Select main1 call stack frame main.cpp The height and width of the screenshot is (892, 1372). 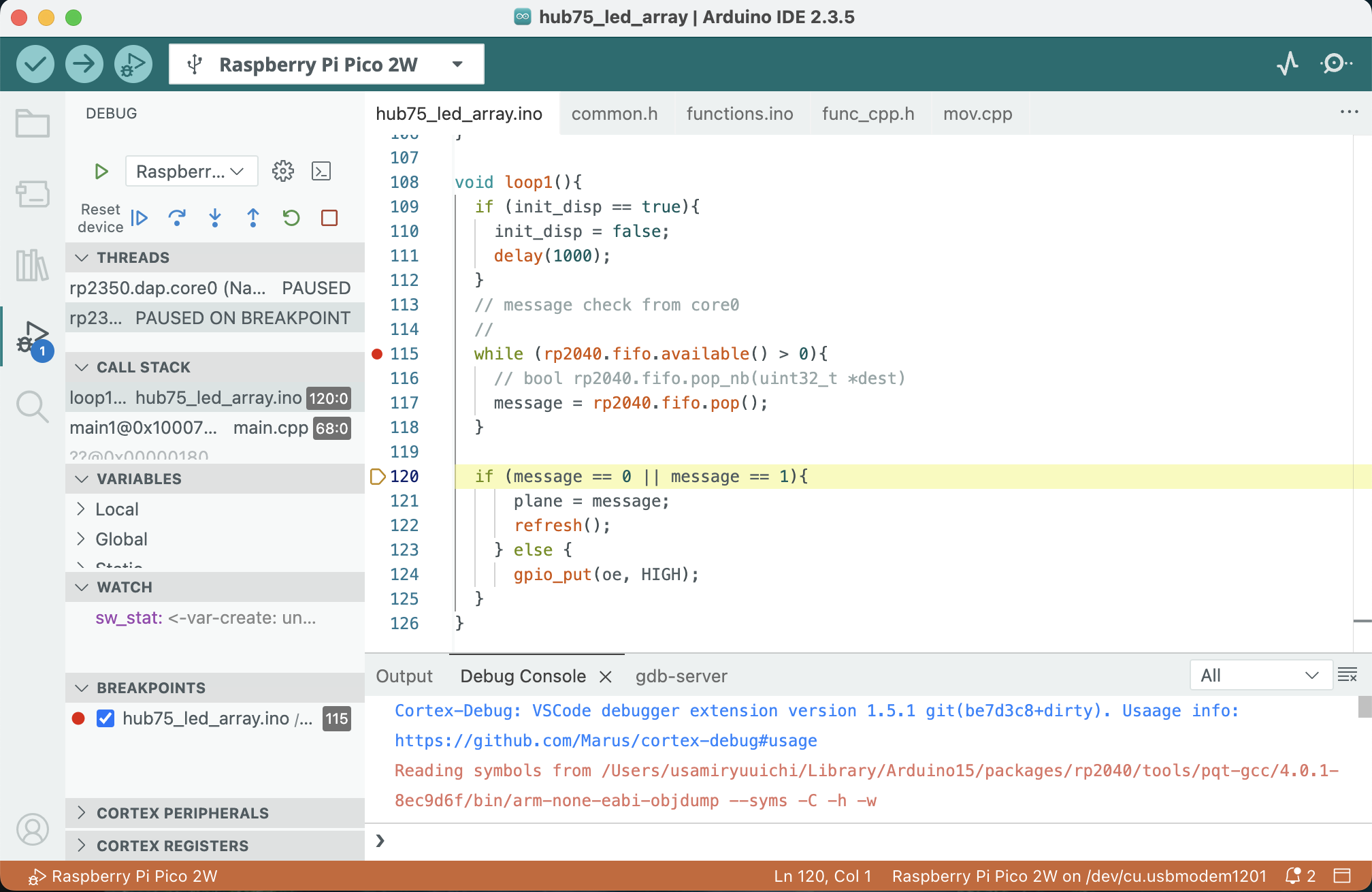tap(214, 428)
